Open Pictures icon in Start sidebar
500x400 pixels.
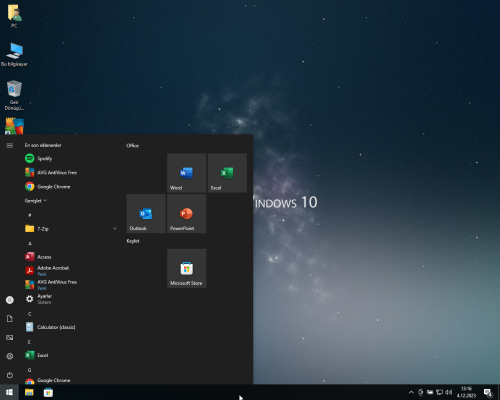(x=10, y=337)
